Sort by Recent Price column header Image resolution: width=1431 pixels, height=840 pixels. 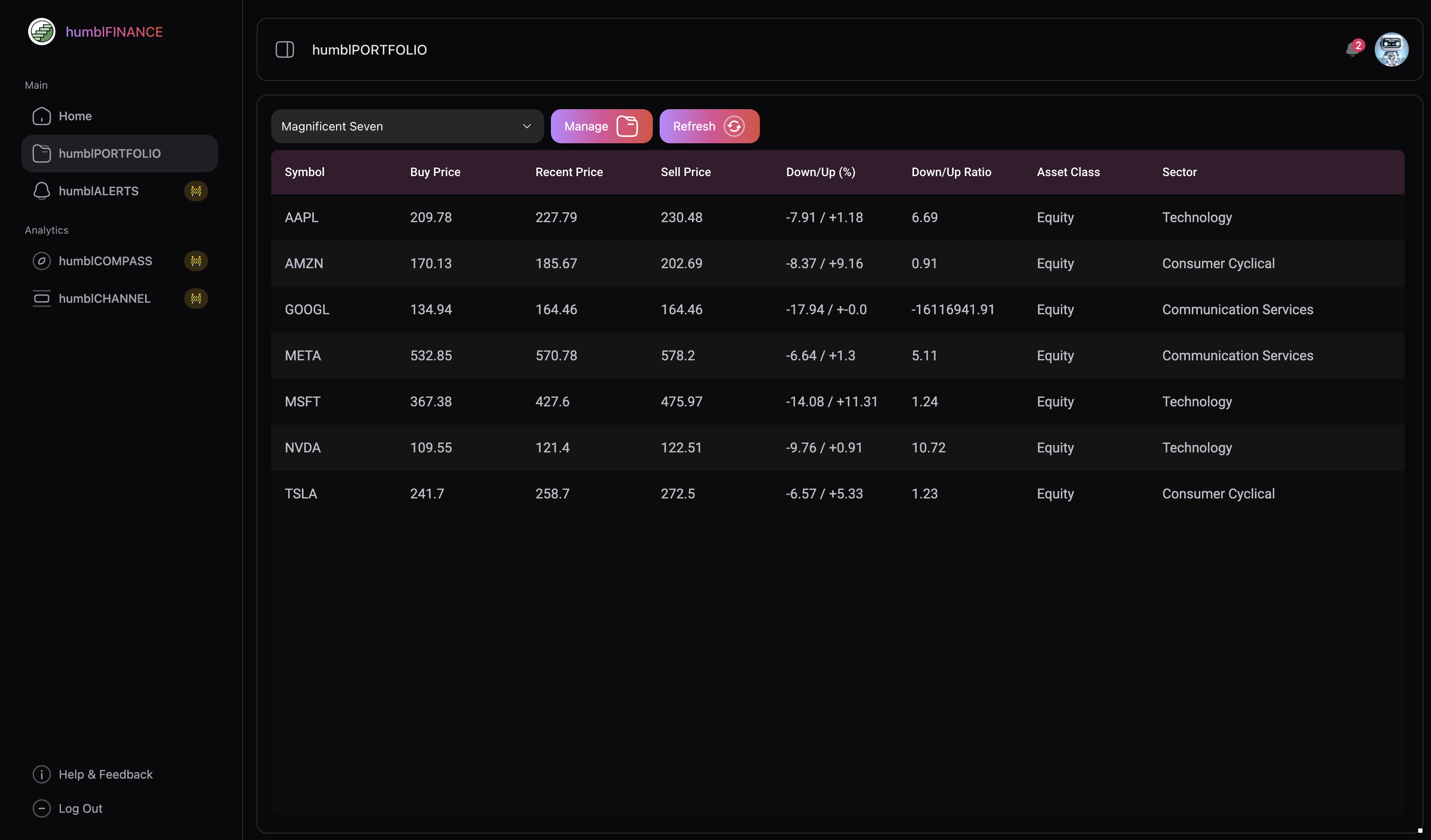coord(569,172)
